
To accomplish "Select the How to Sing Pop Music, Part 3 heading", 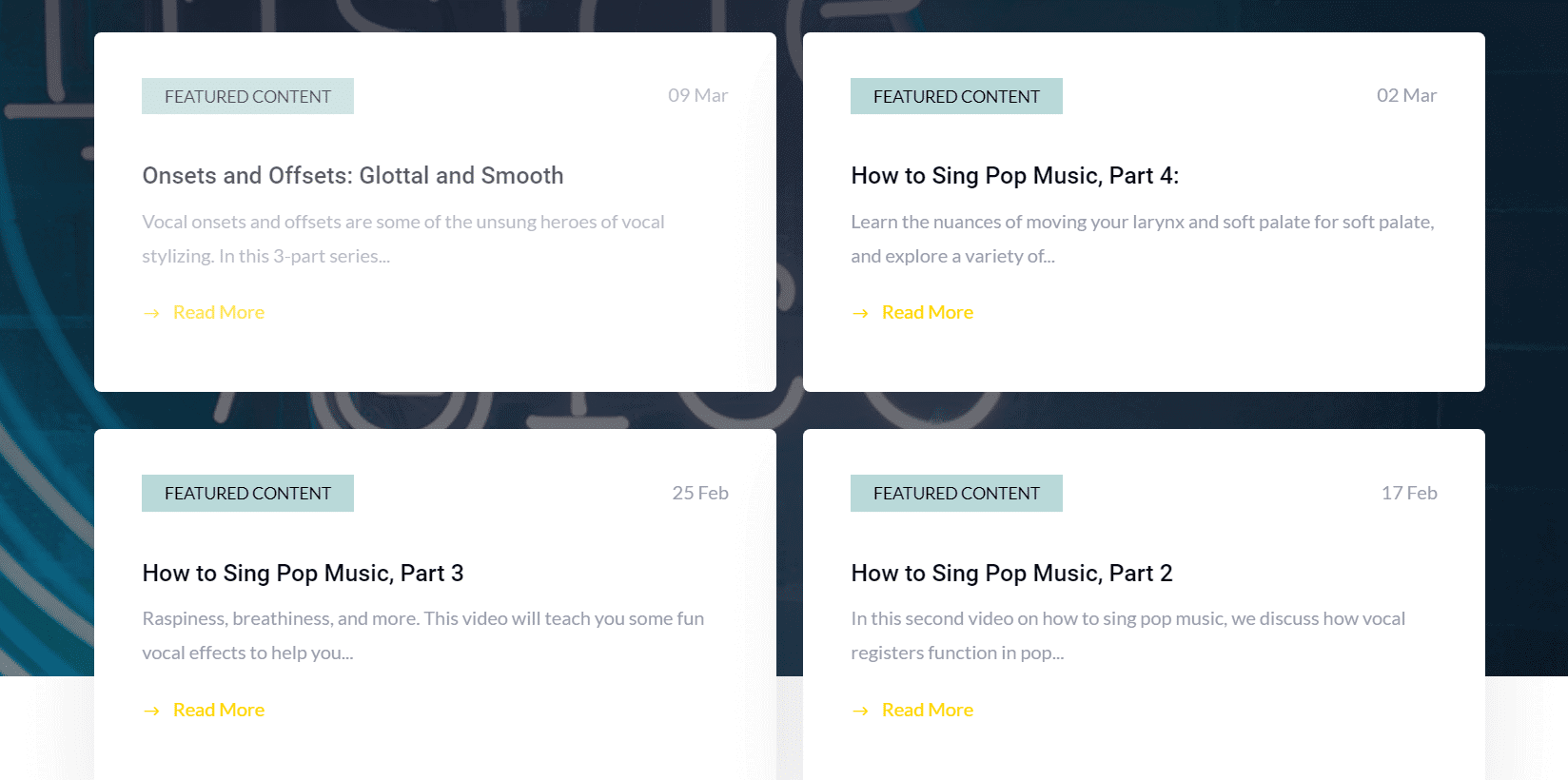I will tap(303, 574).
